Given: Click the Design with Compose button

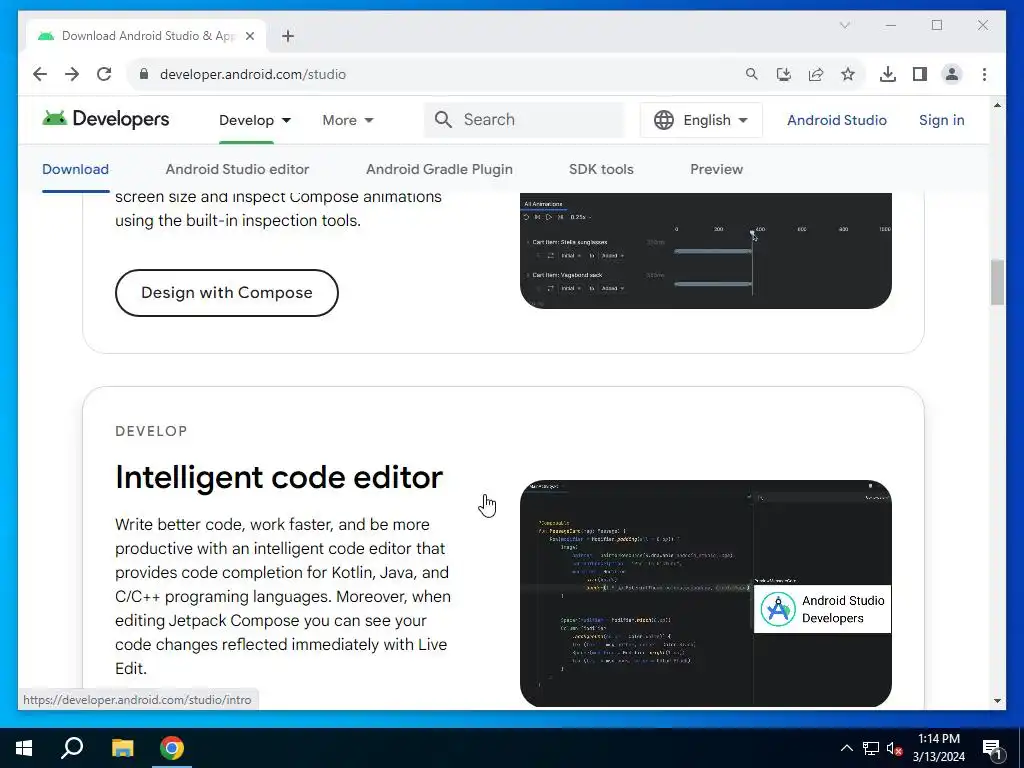Looking at the screenshot, I should pyautogui.click(x=227, y=293).
